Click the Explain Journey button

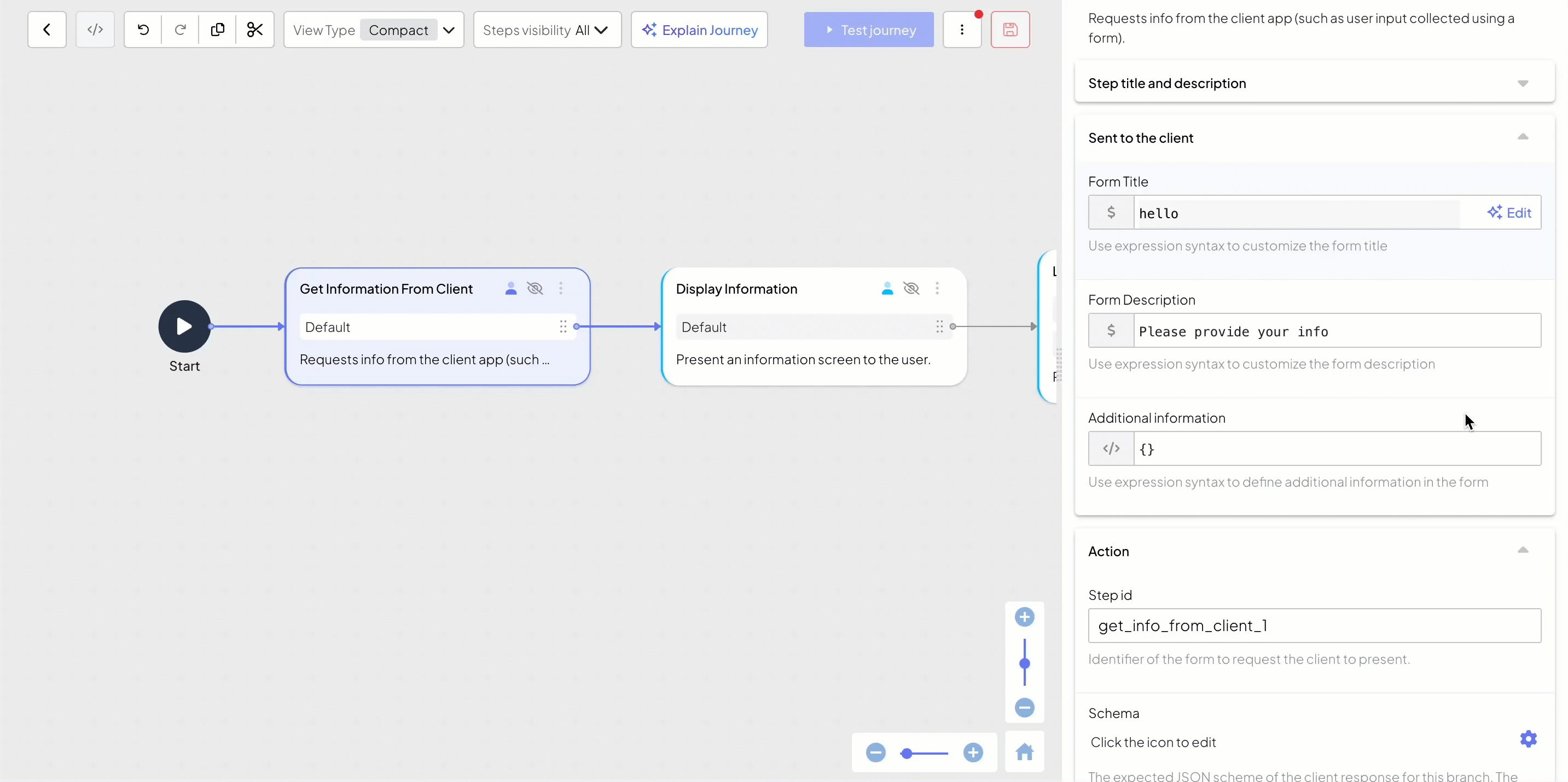tap(699, 30)
